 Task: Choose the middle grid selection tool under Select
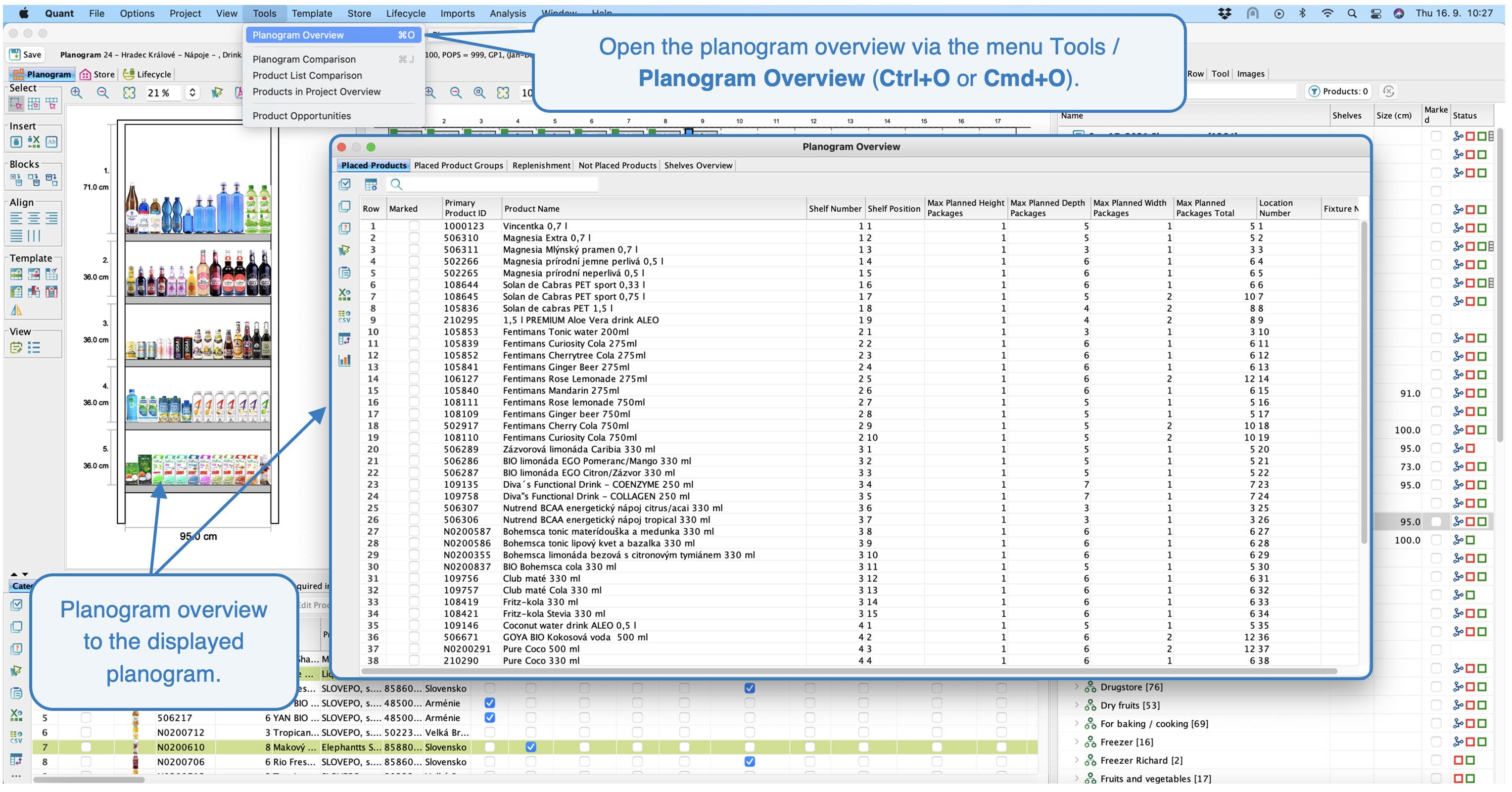[x=34, y=104]
